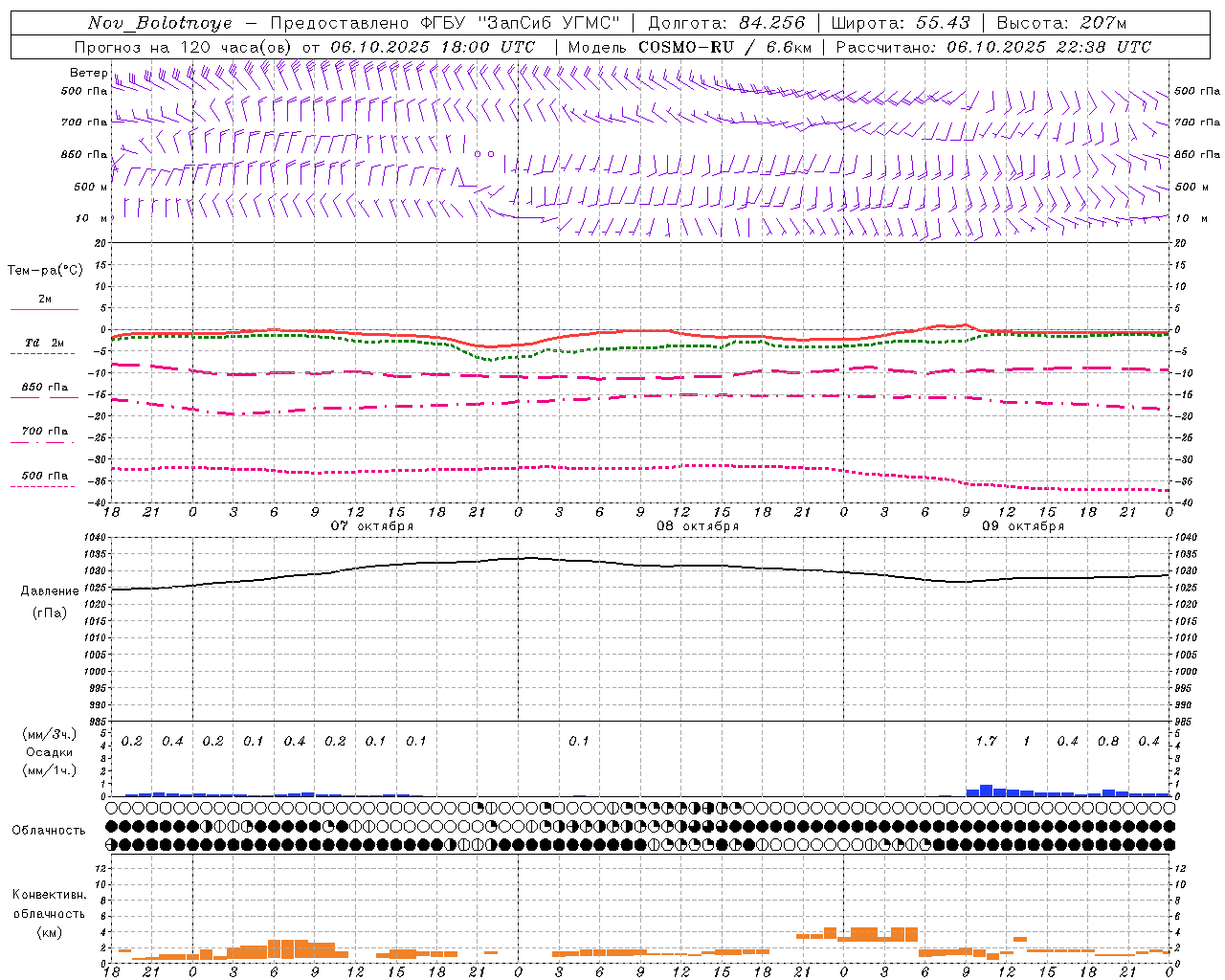Click the 'Тем-ра(°C)' temperature panel label
This screenshot has width=1225, height=980.
tap(45, 271)
